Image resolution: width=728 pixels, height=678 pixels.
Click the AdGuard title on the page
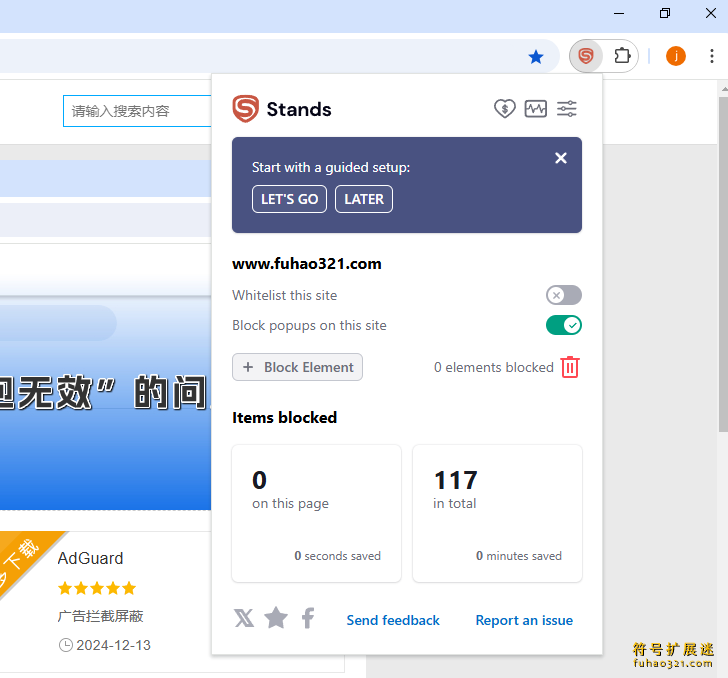click(x=91, y=558)
